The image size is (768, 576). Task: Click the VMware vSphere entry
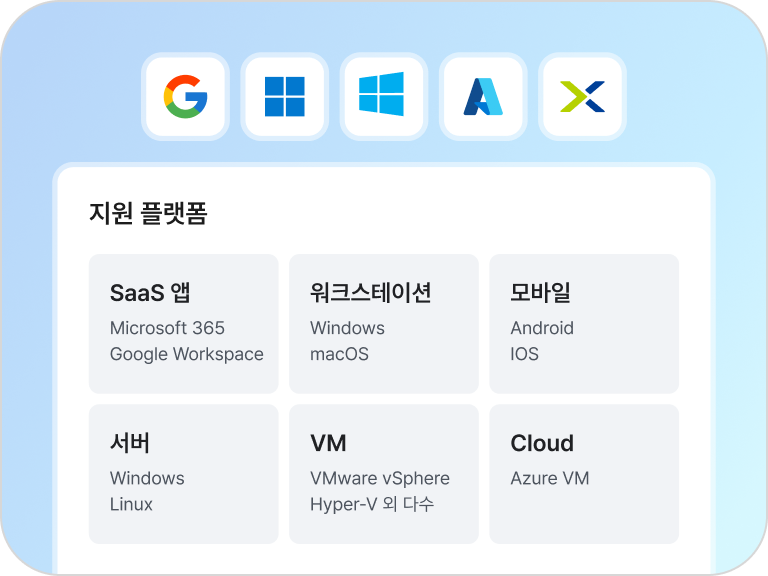[x=380, y=478]
